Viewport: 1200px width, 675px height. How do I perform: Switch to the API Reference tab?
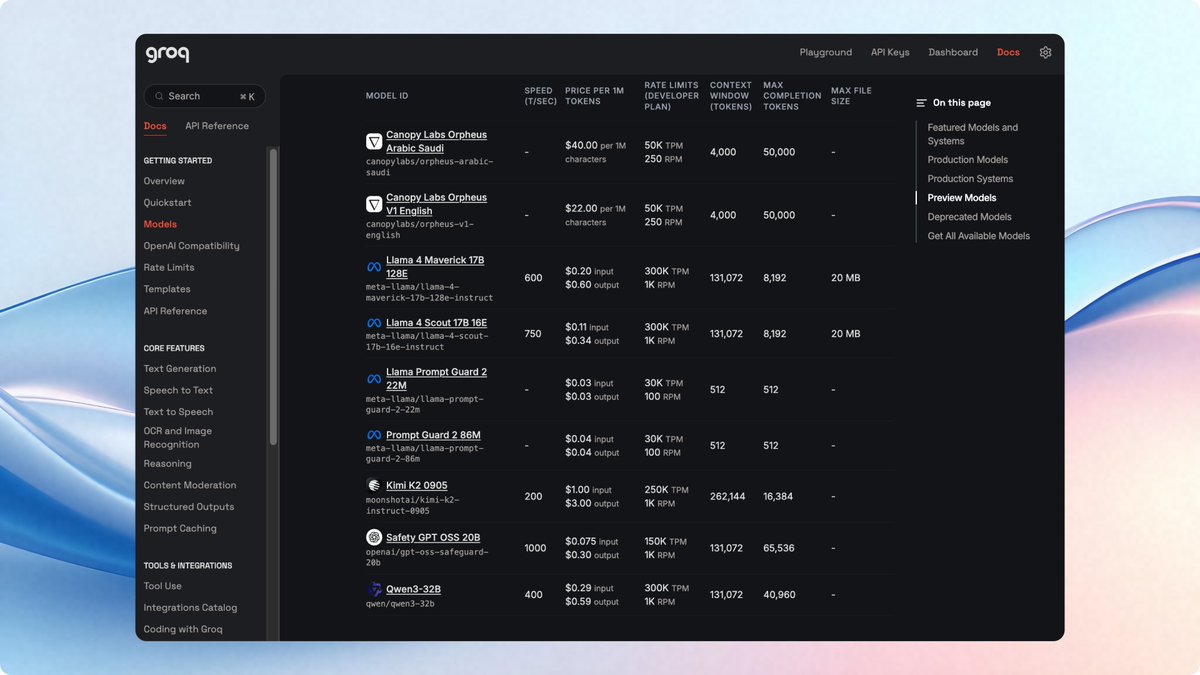pos(217,126)
